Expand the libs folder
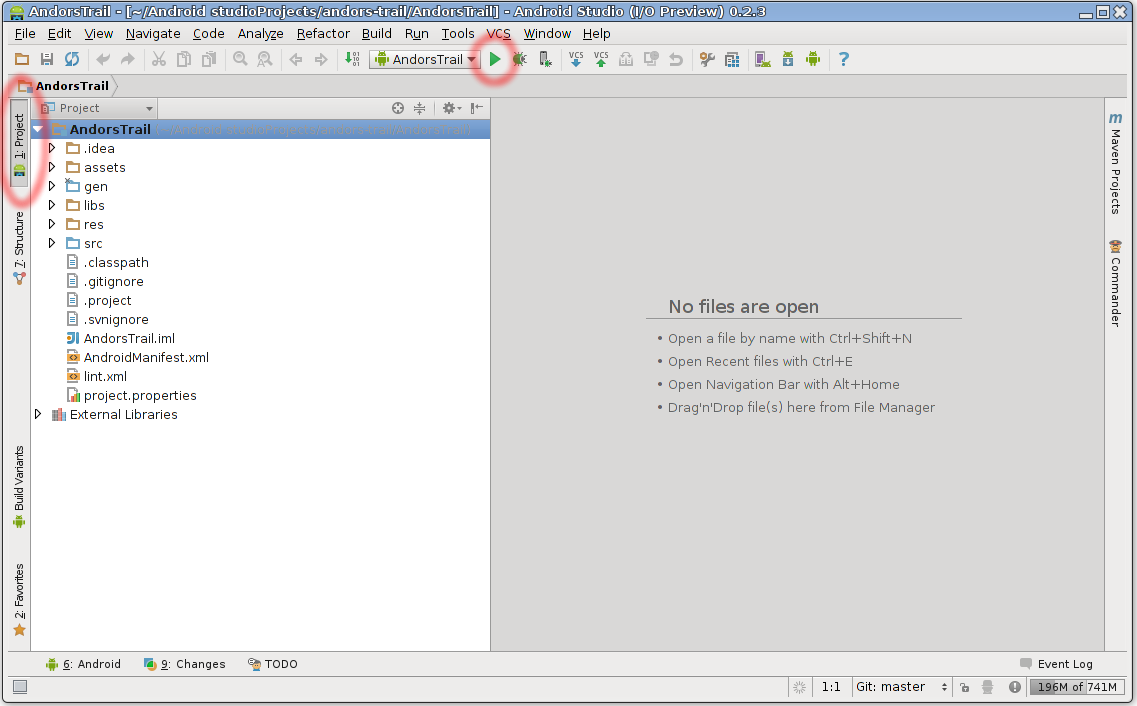The width and height of the screenshot is (1137, 706). [x=52, y=205]
